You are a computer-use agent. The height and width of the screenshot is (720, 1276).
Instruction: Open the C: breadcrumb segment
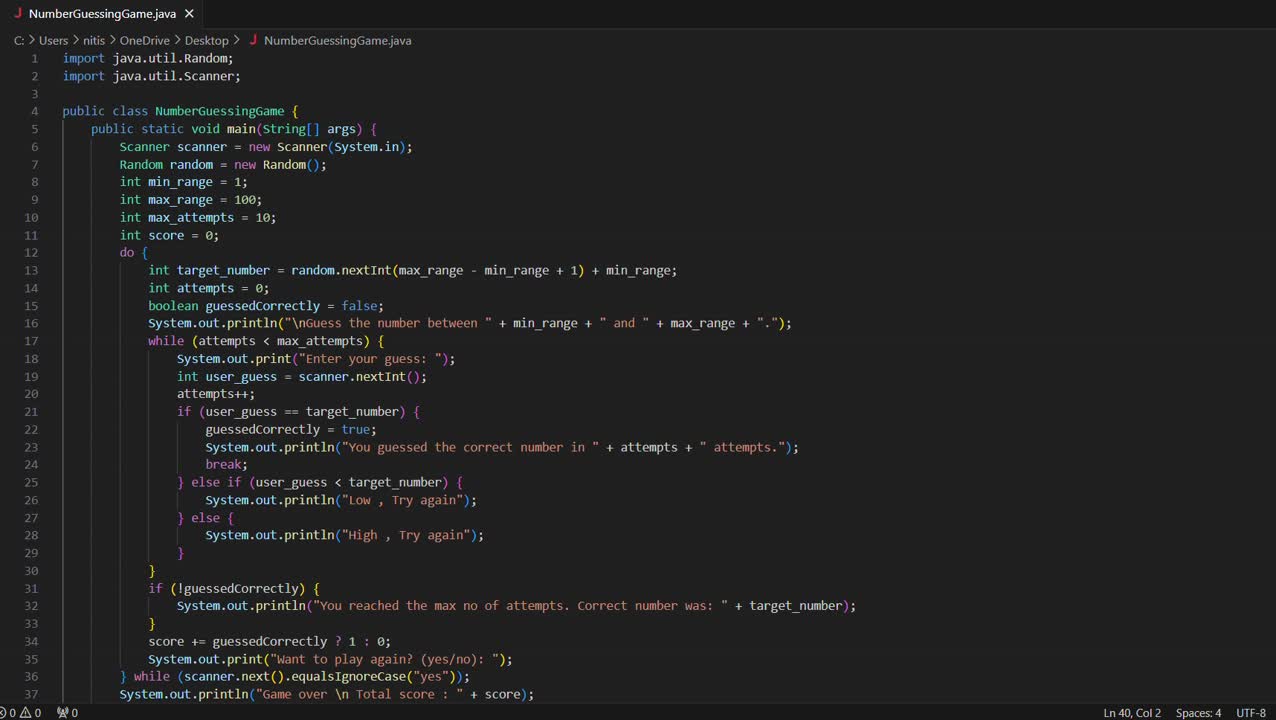tap(19, 40)
